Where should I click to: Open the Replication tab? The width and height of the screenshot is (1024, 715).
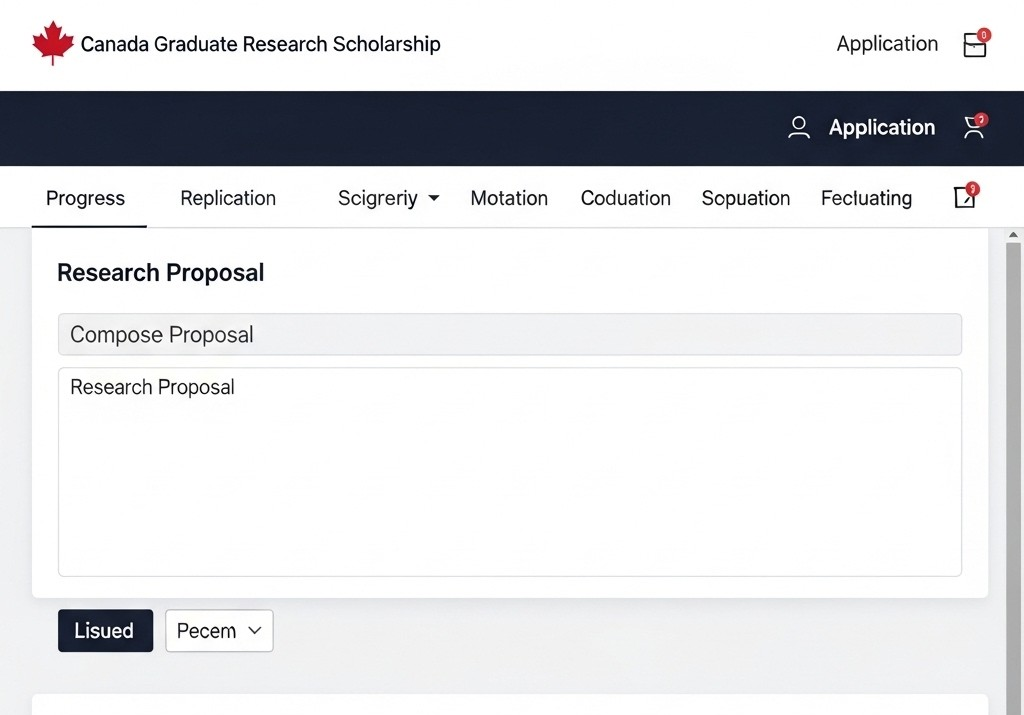[x=228, y=198]
